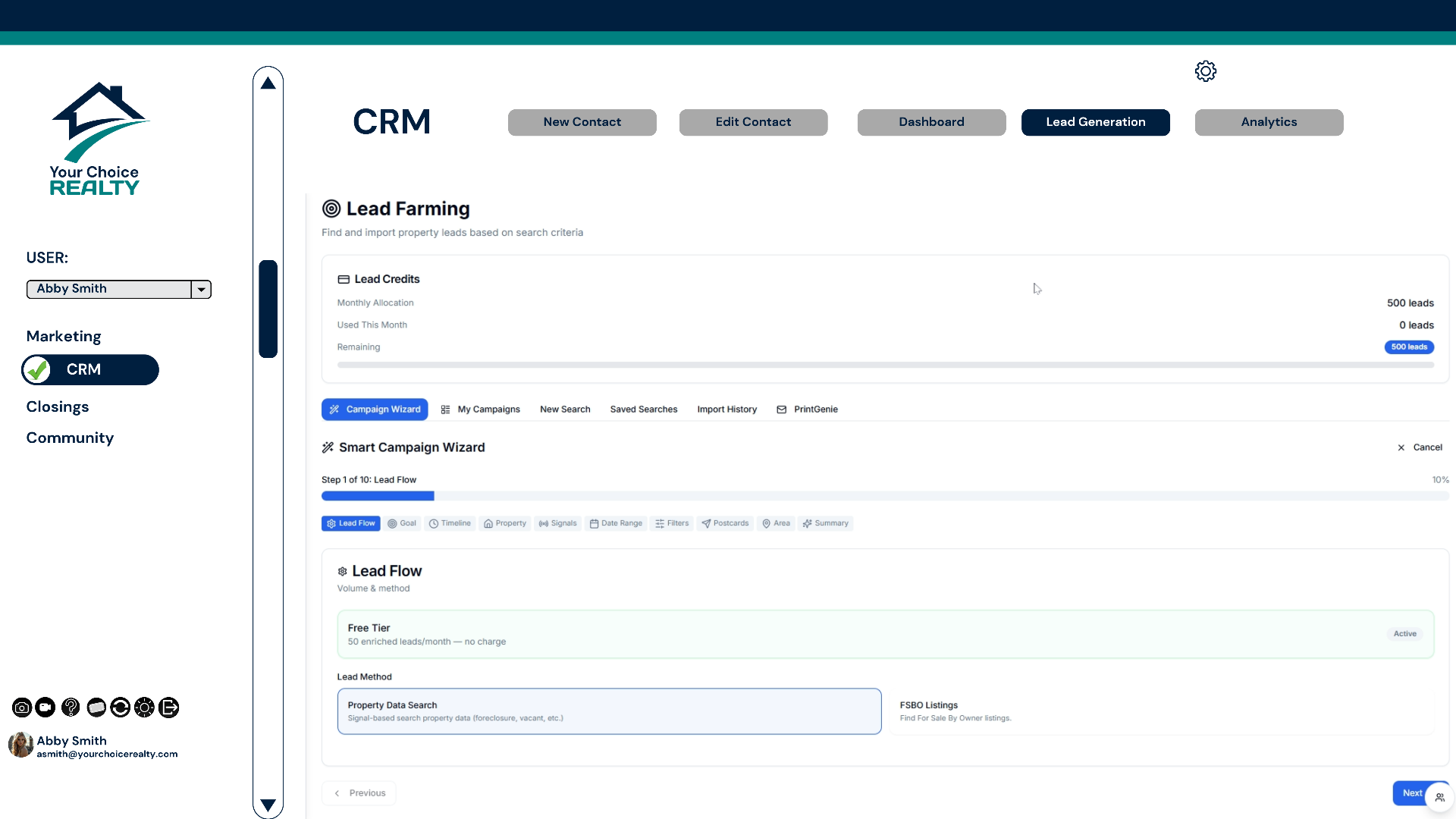Click the video recorder icon
1456x819 pixels.
point(45,708)
